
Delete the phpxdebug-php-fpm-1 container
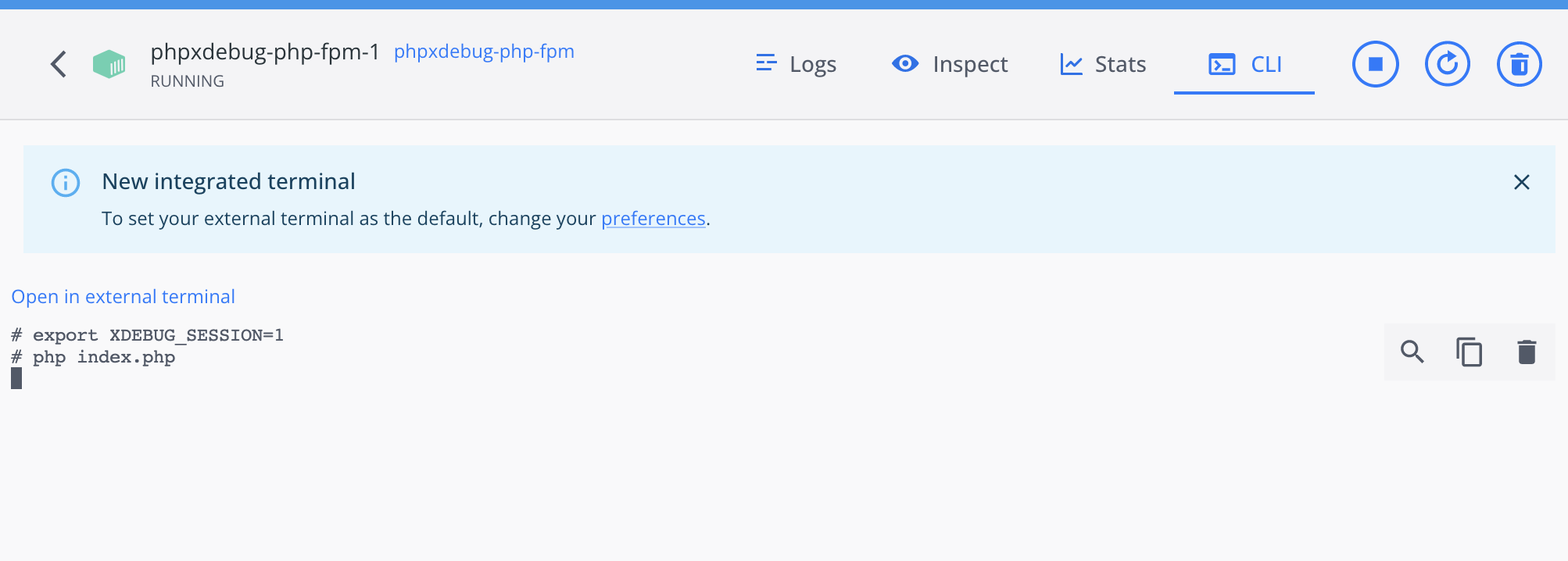(1519, 64)
